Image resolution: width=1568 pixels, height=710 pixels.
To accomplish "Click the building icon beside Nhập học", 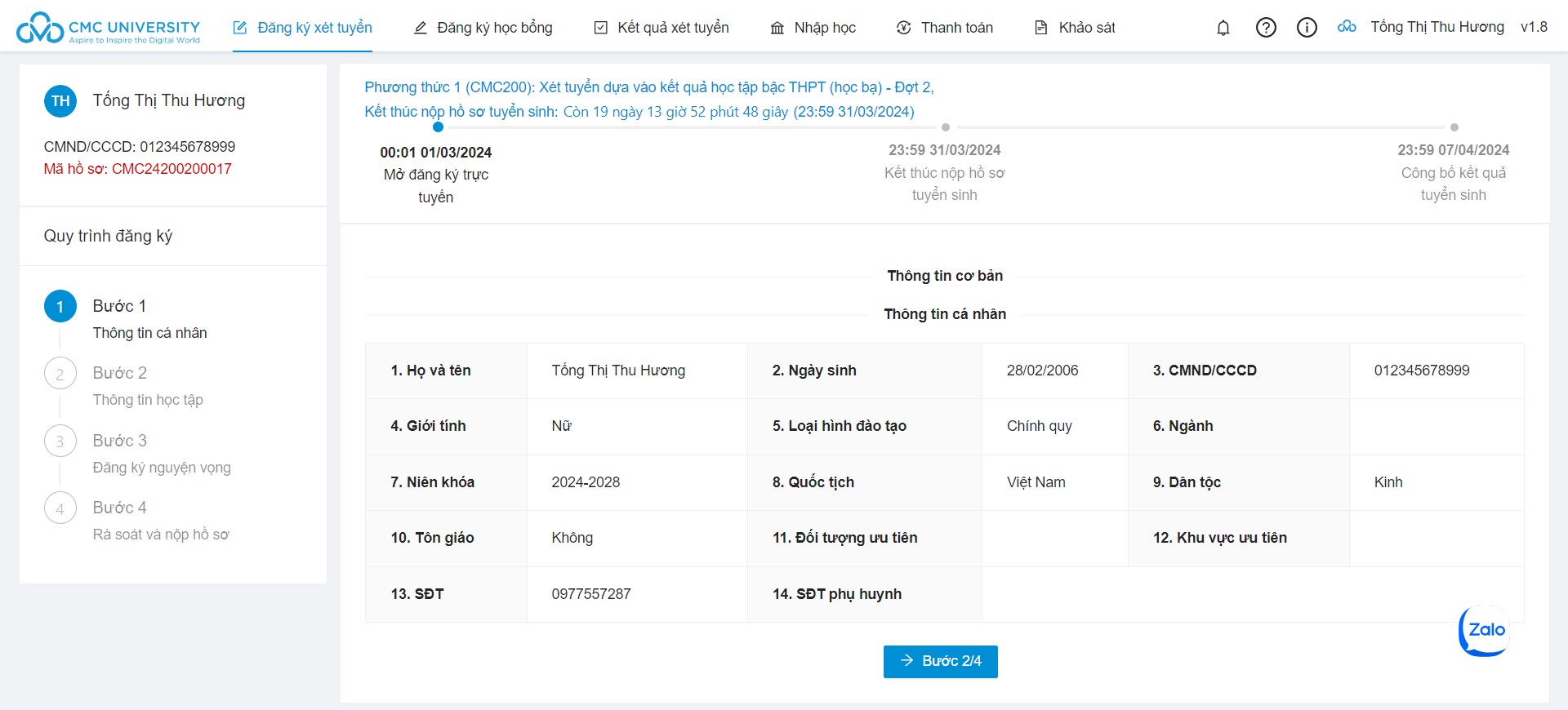I will (x=777, y=28).
